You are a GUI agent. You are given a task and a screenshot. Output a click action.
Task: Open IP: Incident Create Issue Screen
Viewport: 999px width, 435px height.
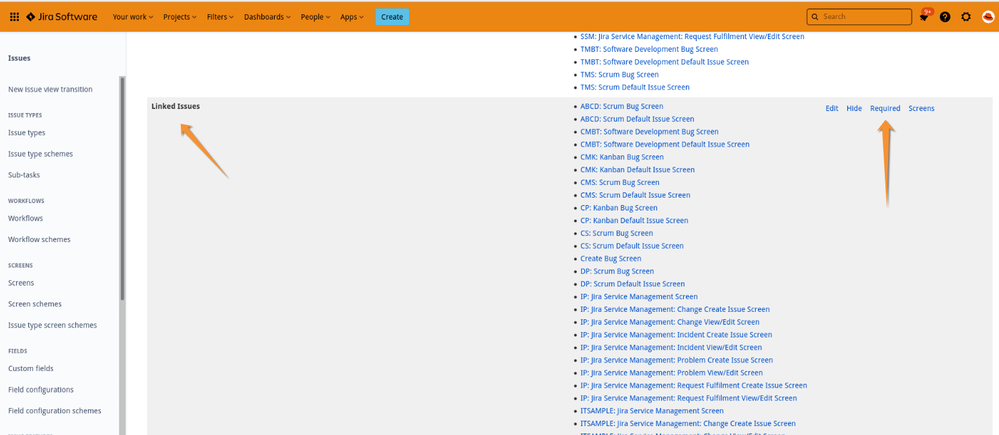click(676, 336)
